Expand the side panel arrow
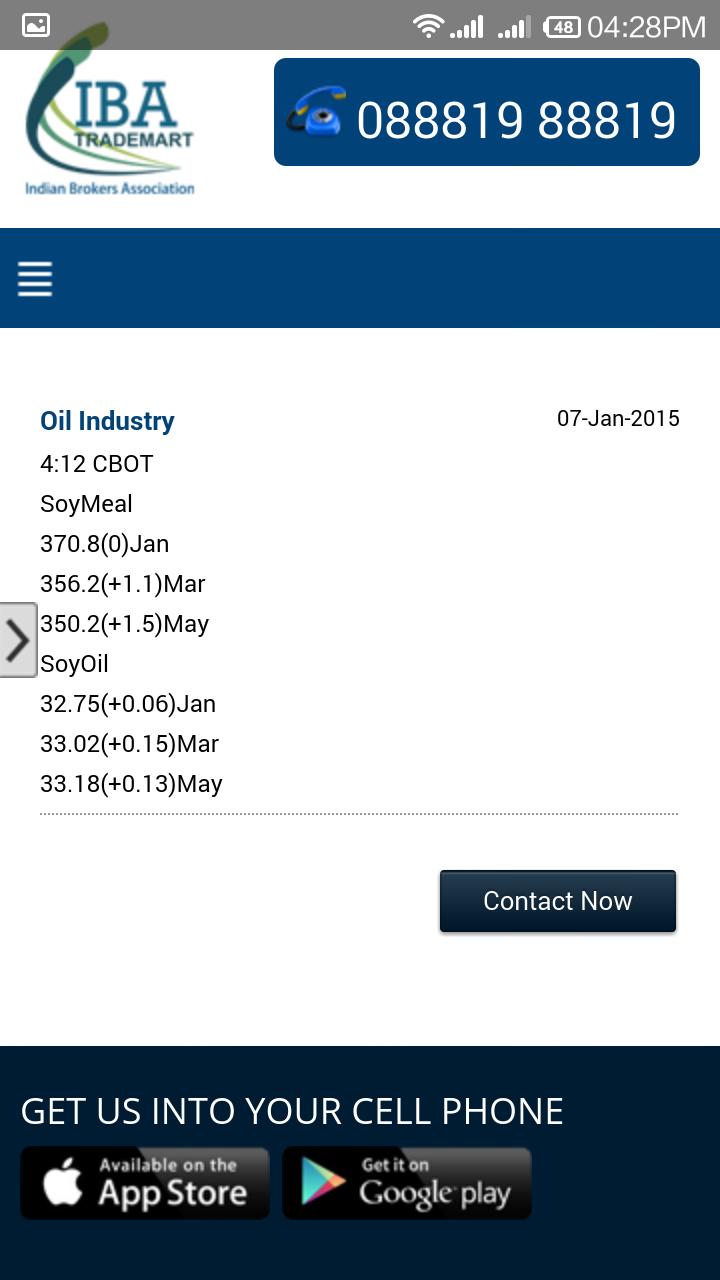This screenshot has width=720, height=1280. [x=17, y=640]
